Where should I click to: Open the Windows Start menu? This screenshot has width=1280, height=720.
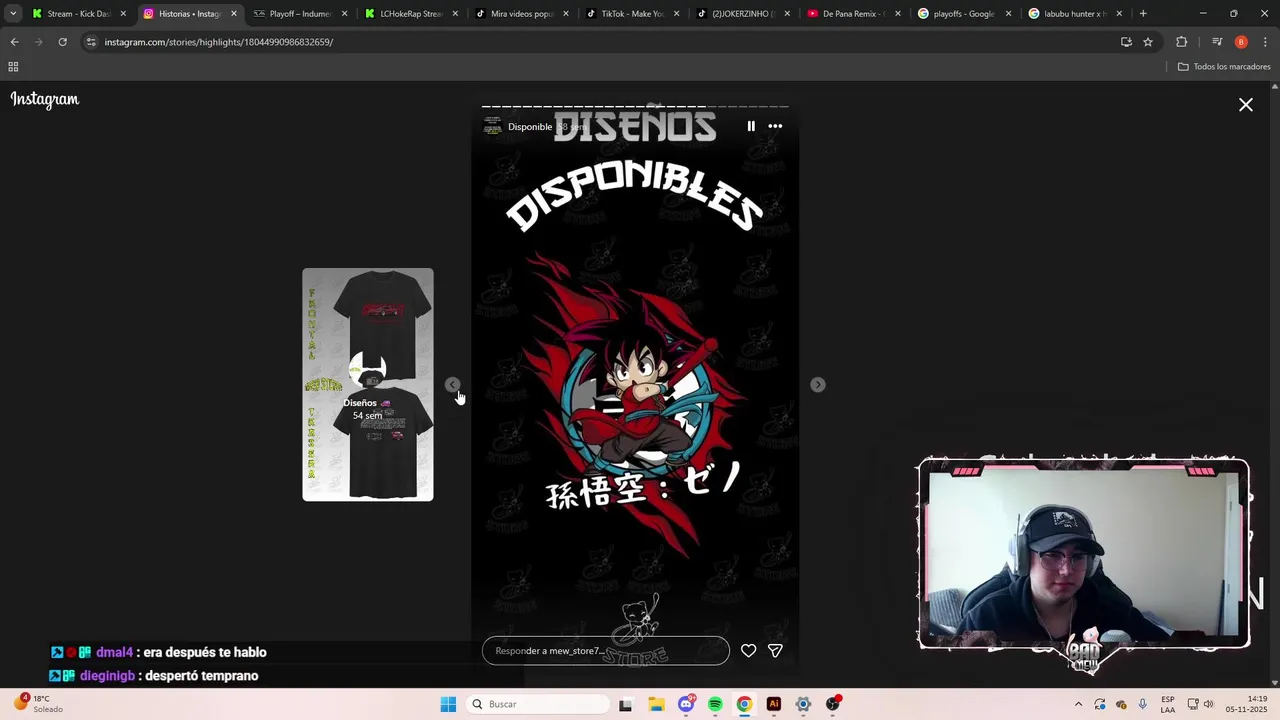[448, 704]
